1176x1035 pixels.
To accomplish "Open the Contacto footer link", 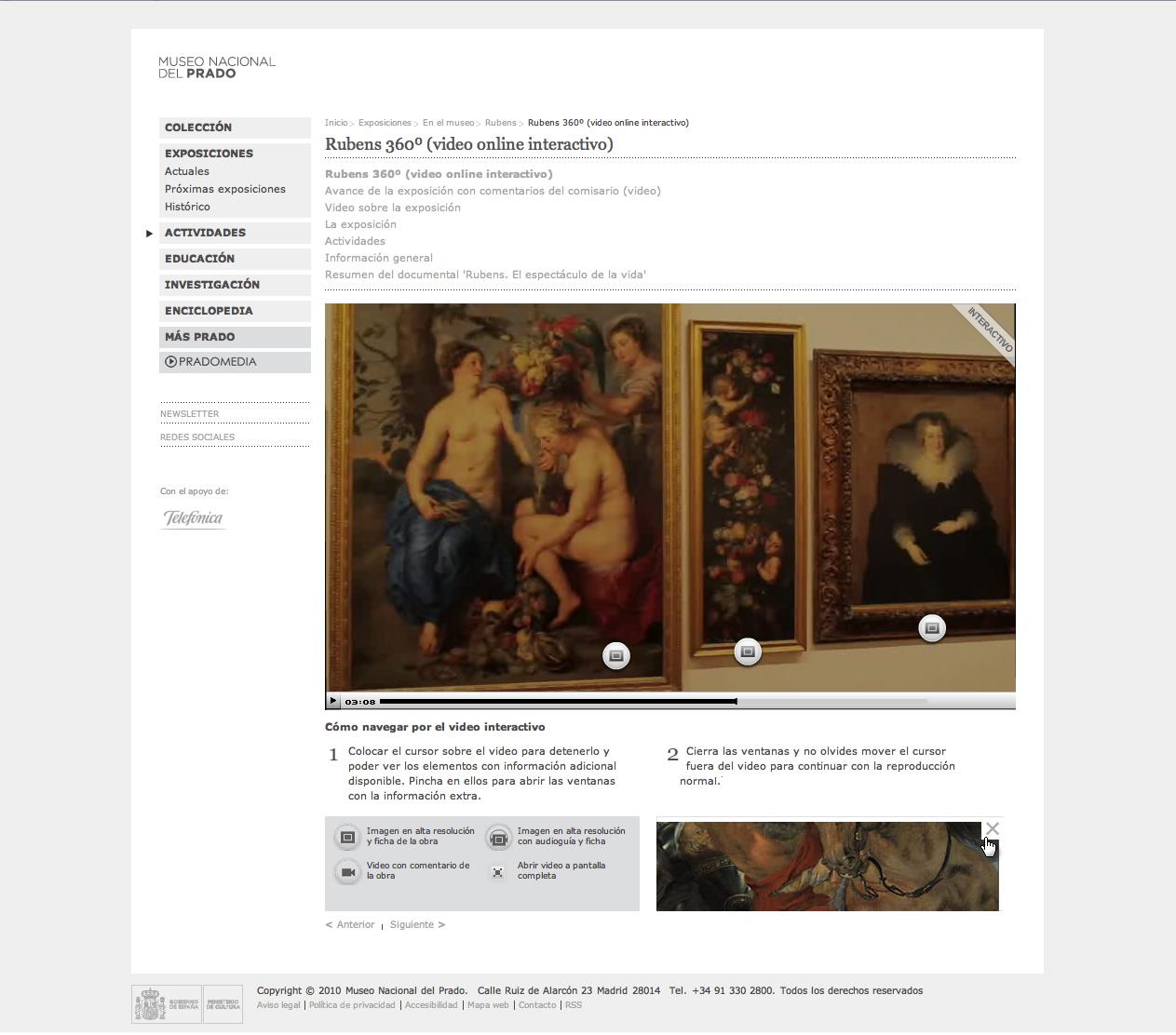I will (537, 1005).
